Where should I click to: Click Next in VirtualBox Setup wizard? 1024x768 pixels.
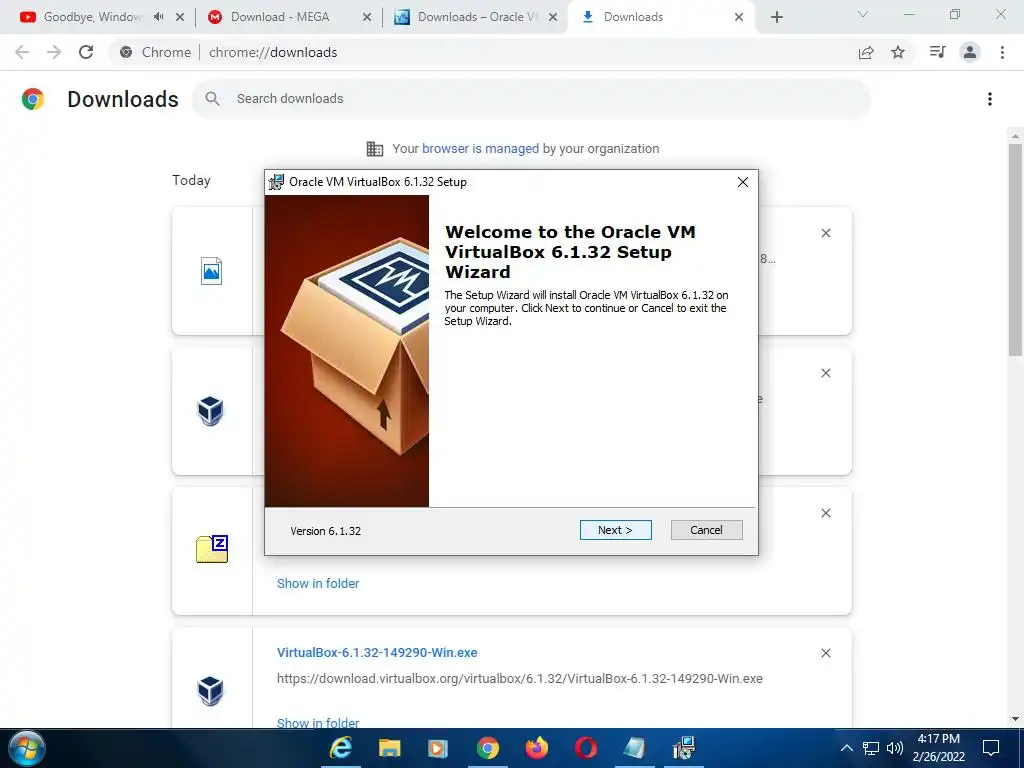point(615,530)
